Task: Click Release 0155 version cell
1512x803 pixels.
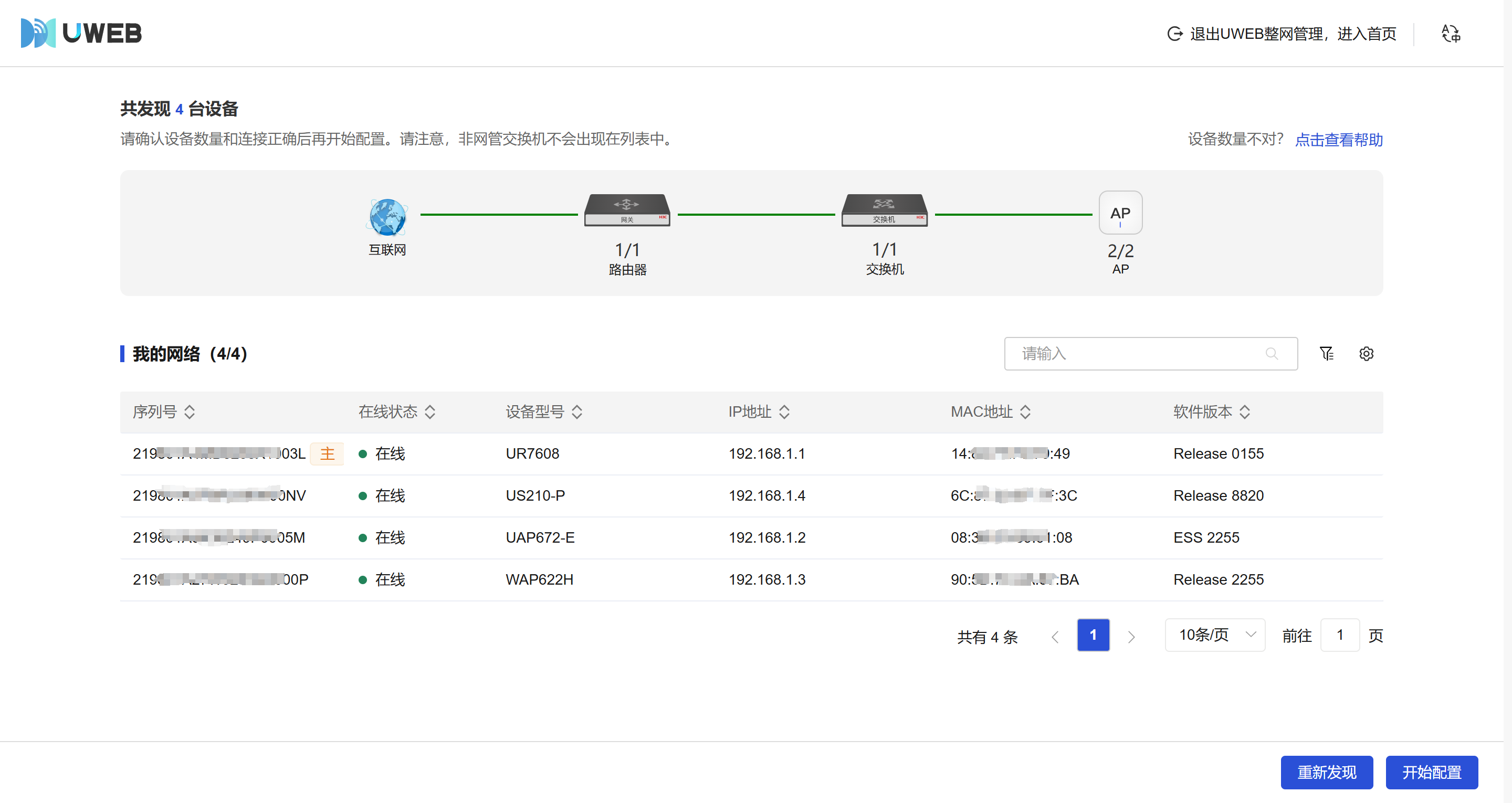Action: [x=1218, y=454]
